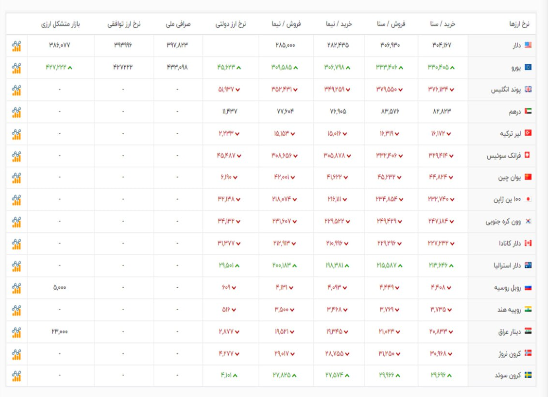The image size is (548, 397).
Task: Open the chart icon in the dollar row
Action: (x=16, y=46)
